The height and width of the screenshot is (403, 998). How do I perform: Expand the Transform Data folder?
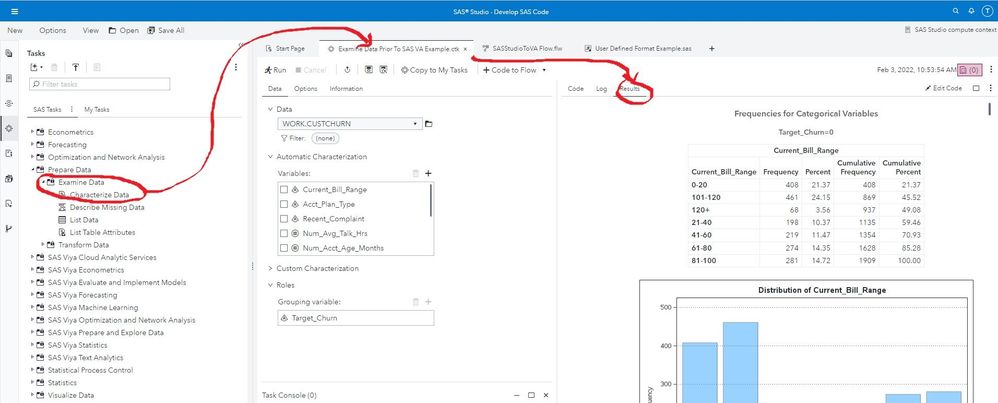pos(43,245)
